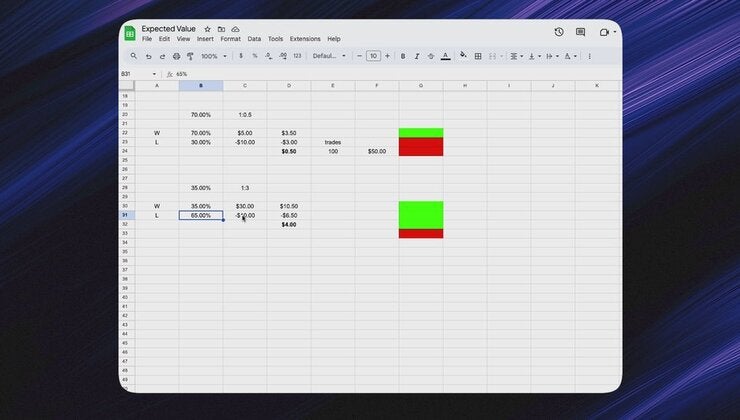Click the Undo icon in toolbar
740x420 pixels.
148,56
